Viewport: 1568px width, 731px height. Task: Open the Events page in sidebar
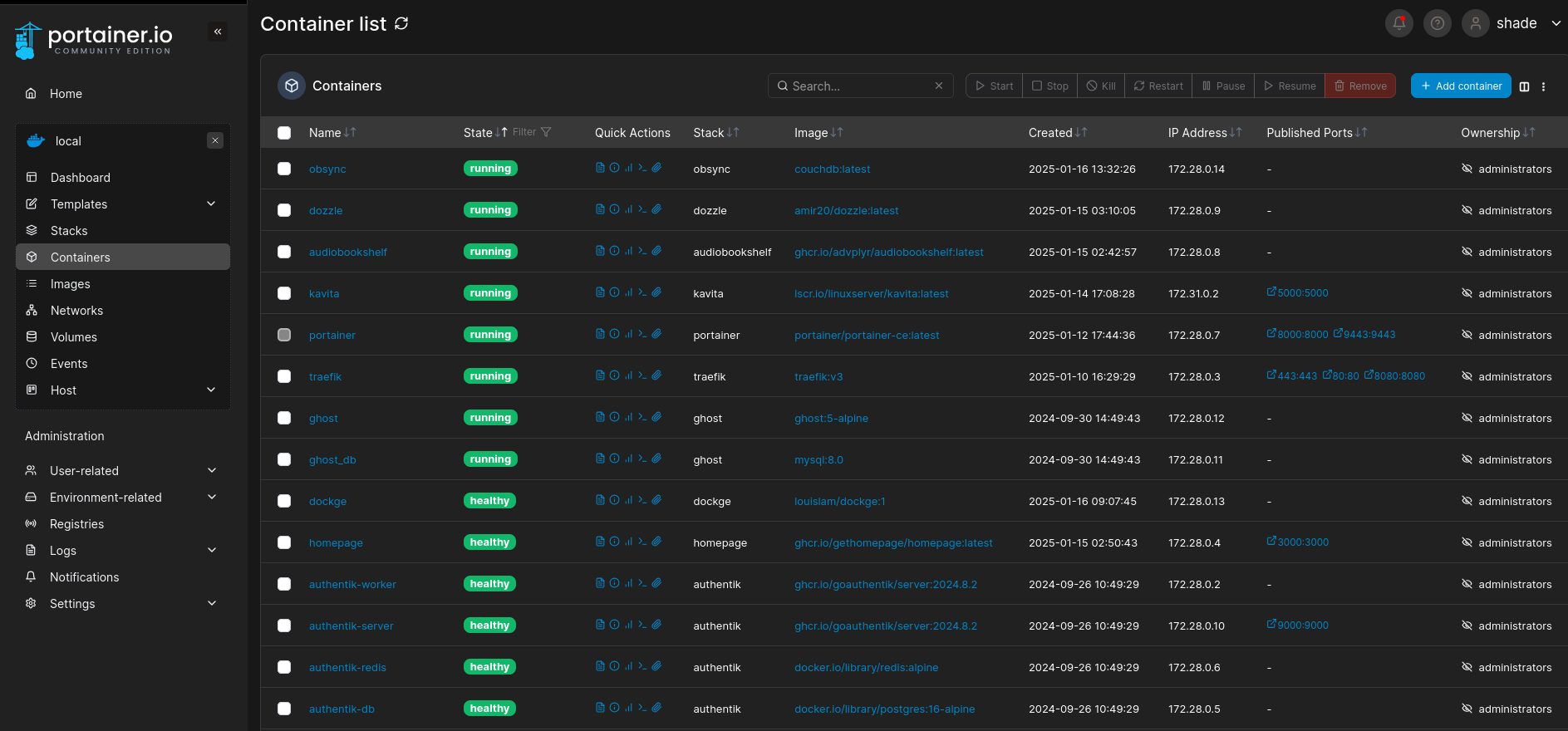(x=123, y=363)
